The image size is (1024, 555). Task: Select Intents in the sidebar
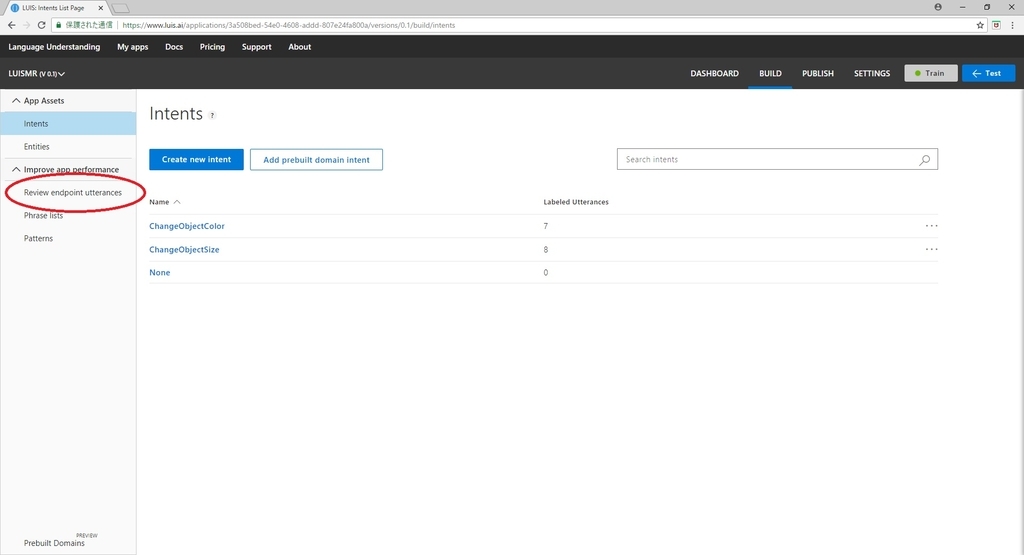click(x=68, y=123)
